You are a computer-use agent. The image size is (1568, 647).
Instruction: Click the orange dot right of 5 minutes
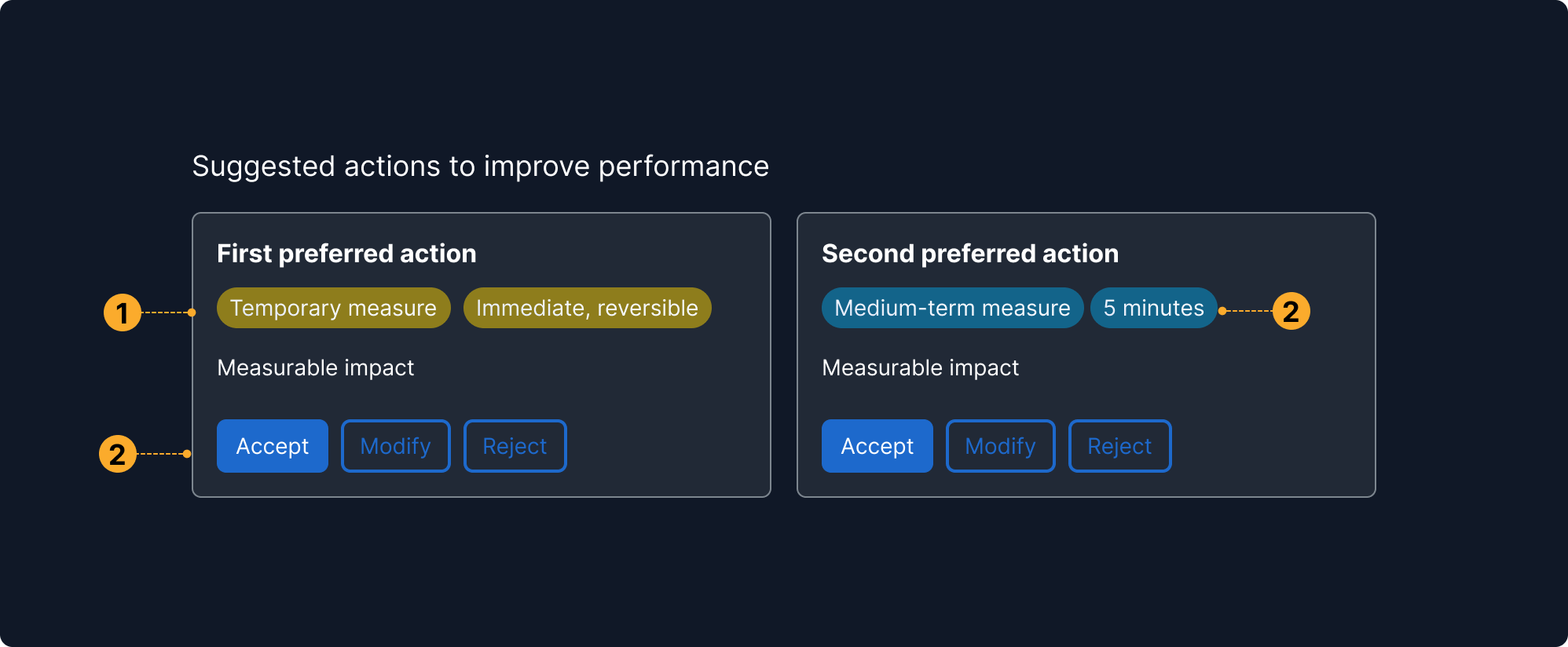tap(1222, 311)
